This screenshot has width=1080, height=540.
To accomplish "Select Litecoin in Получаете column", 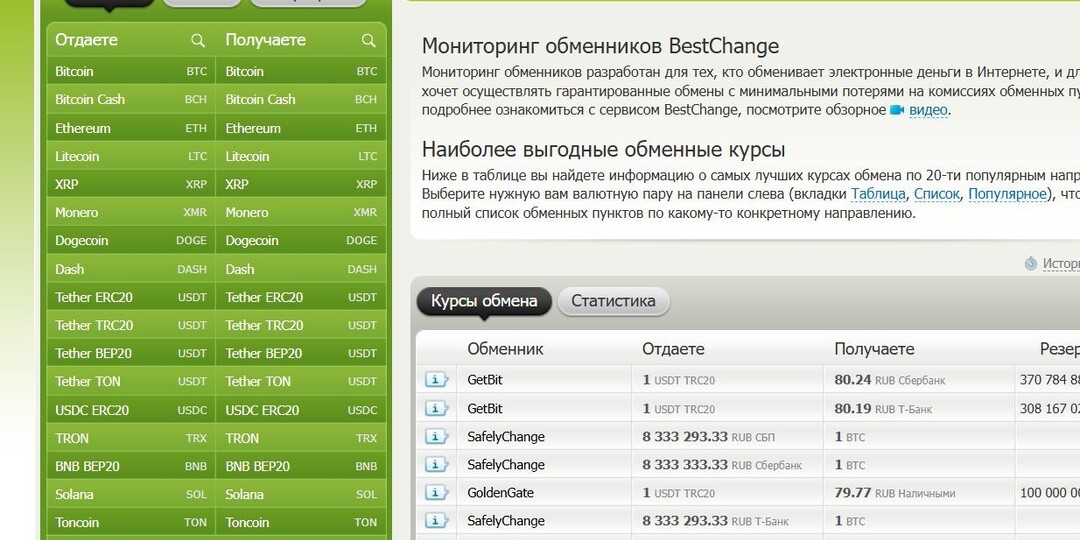I will [301, 156].
